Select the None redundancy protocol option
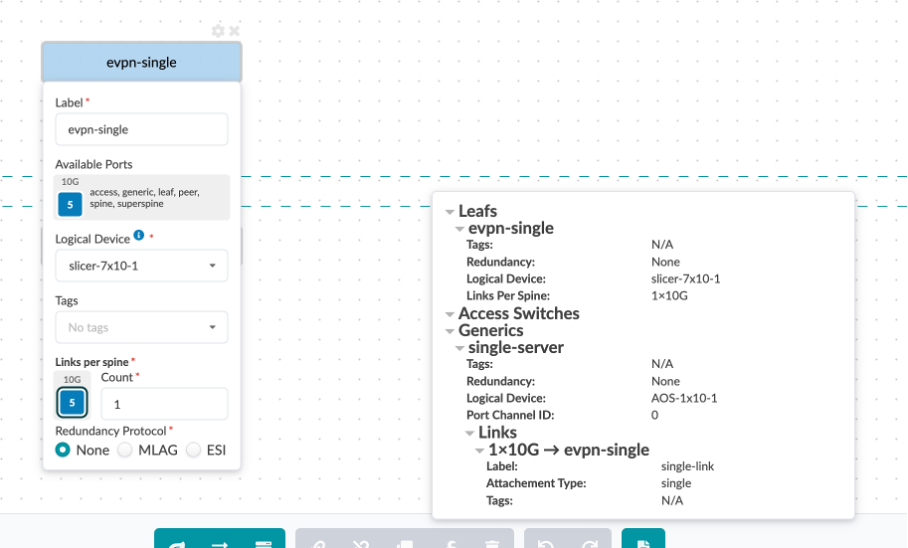Screen dimensions: 908x548 pyautogui.click(x=64, y=450)
